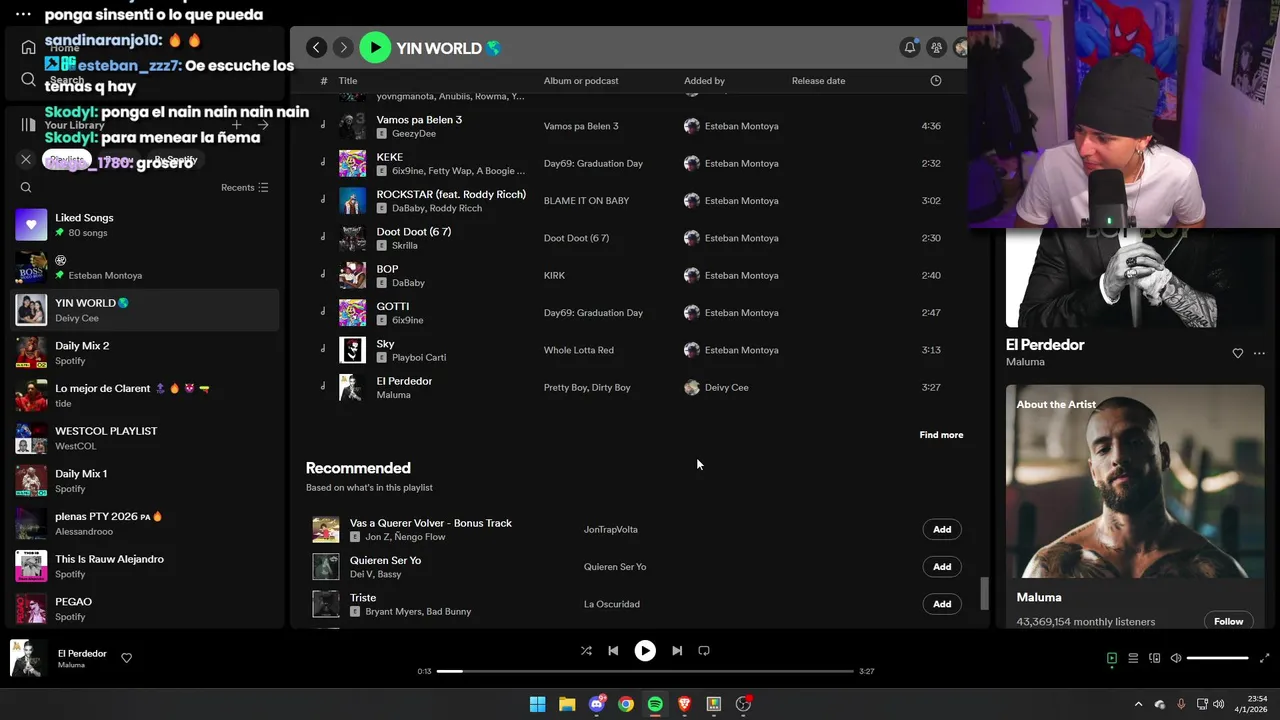Viewport: 1280px width, 720px height.
Task: Open the About the Artist Maluma card
Action: pyautogui.click(x=1135, y=505)
